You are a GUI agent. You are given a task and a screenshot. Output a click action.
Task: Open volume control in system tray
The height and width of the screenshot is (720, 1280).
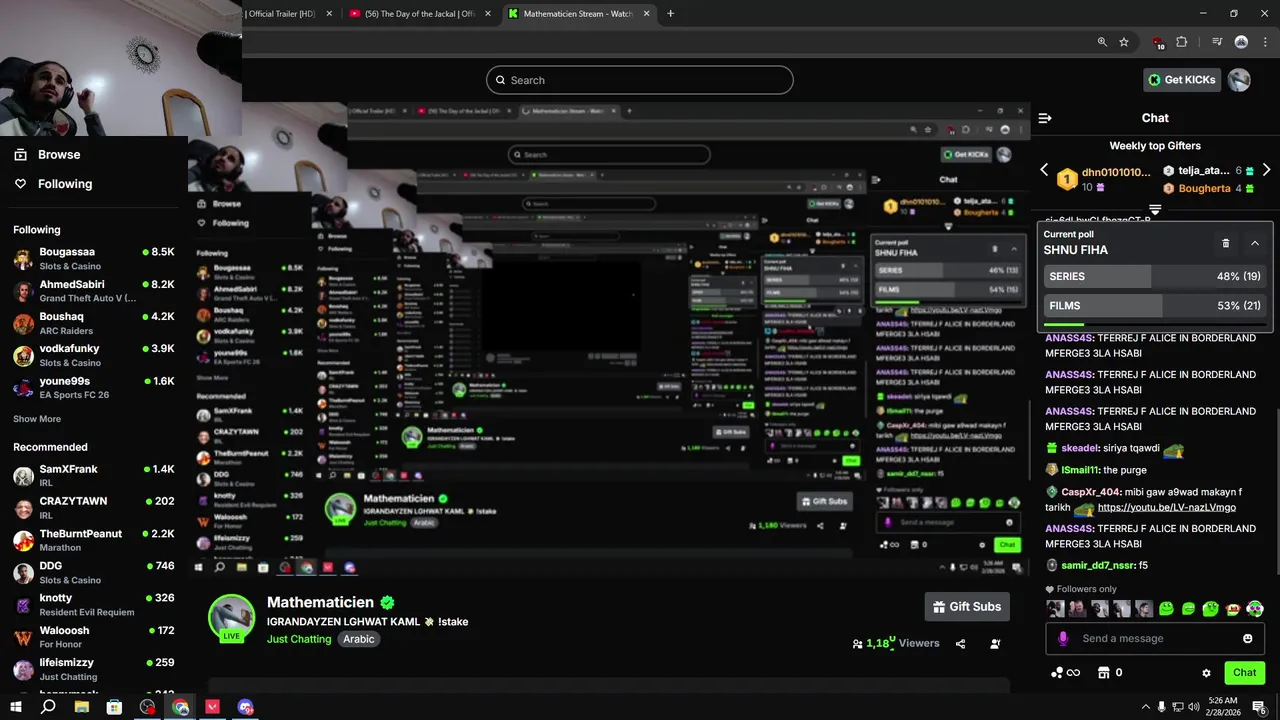1194,707
